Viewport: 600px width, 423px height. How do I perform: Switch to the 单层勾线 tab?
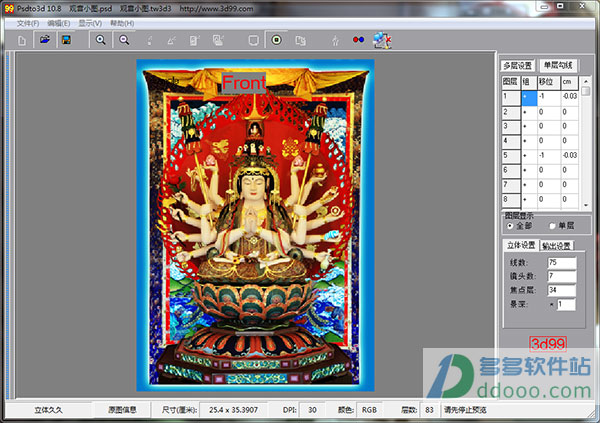(x=558, y=65)
